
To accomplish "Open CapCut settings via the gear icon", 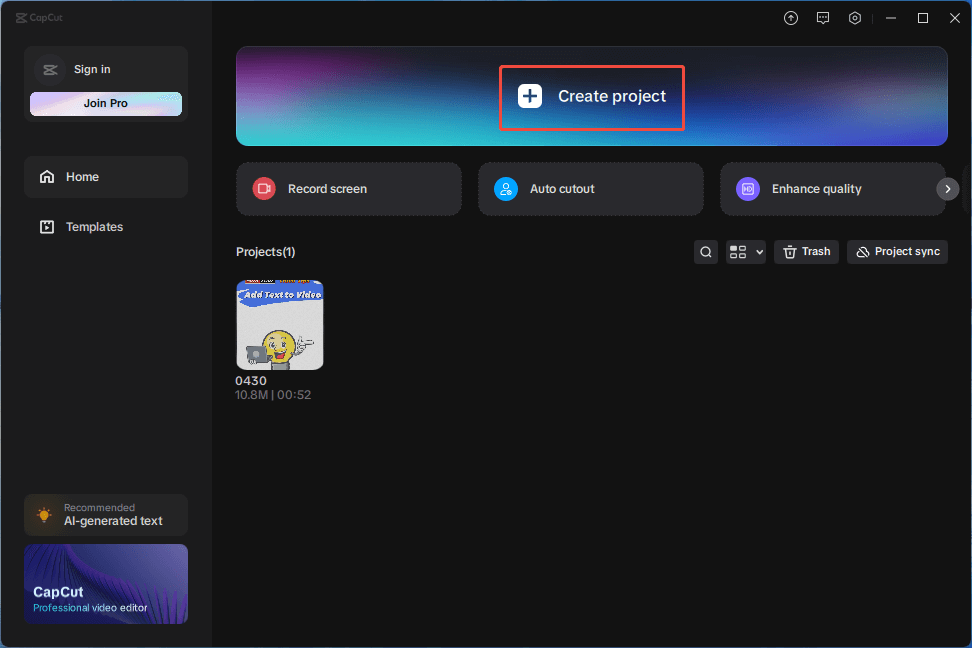I will (854, 17).
